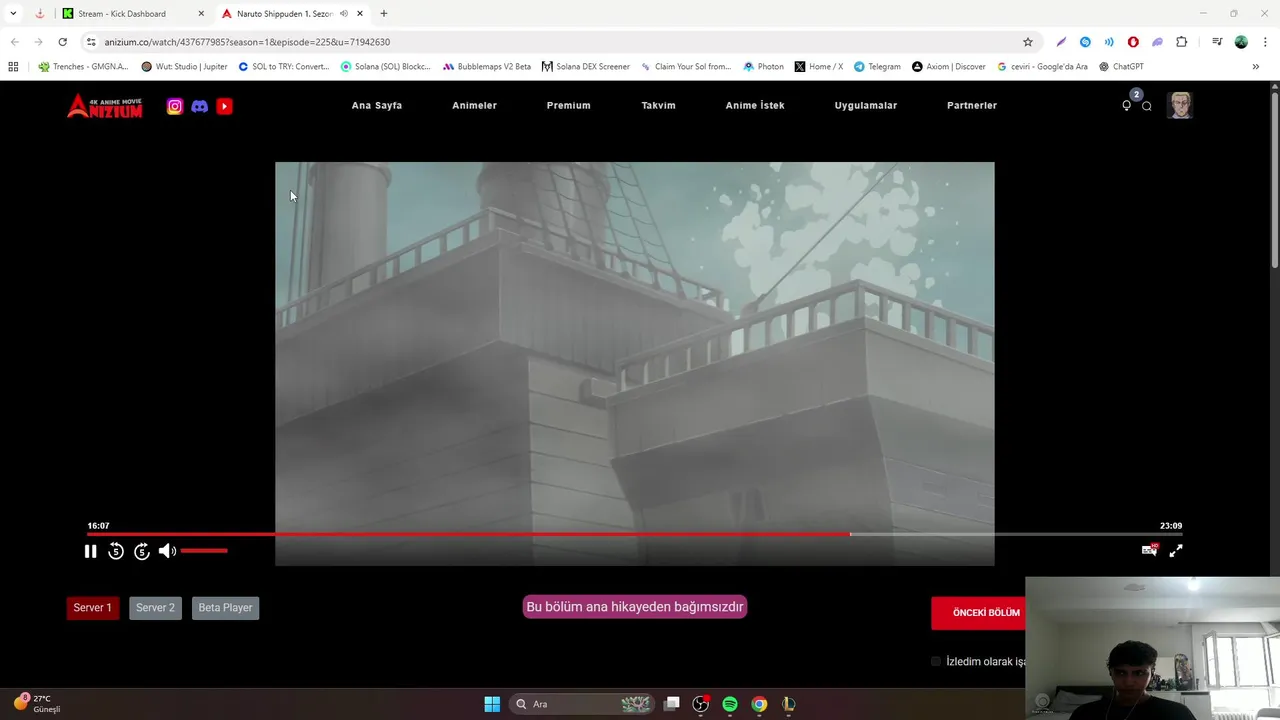1280x720 pixels.
Task: Select the Beta Player option
Action: (225, 608)
